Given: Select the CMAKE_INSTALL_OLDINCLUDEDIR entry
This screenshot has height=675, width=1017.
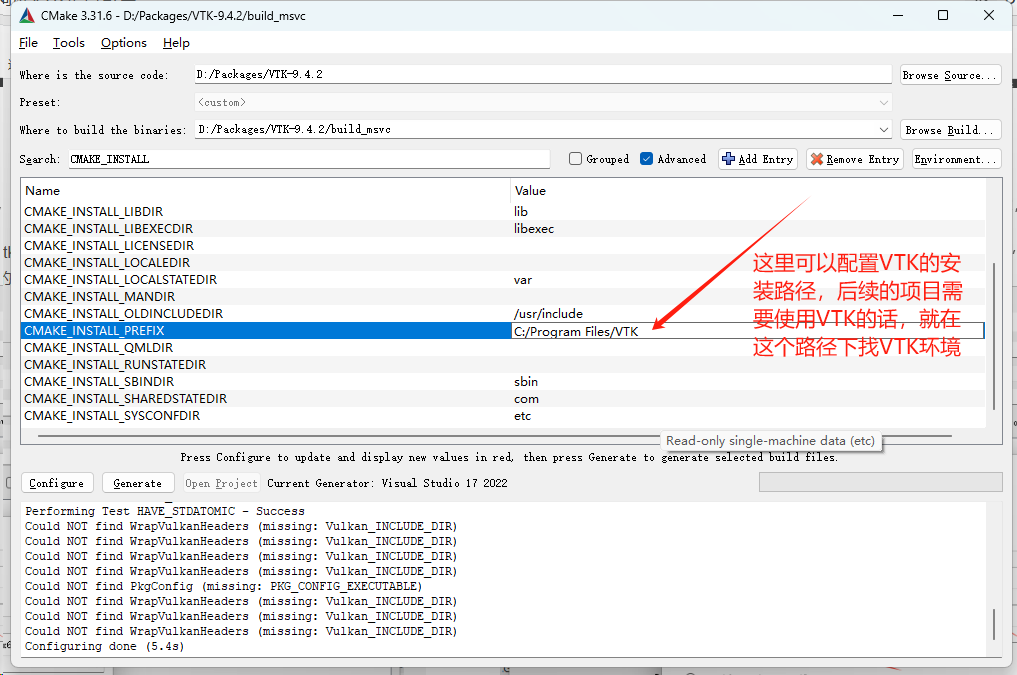Looking at the screenshot, I should [x=123, y=314].
